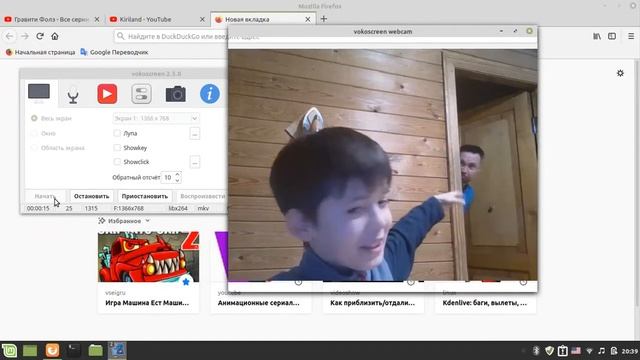Open the Showclick options dialog button
This screenshot has width=640, height=360.
(195, 162)
